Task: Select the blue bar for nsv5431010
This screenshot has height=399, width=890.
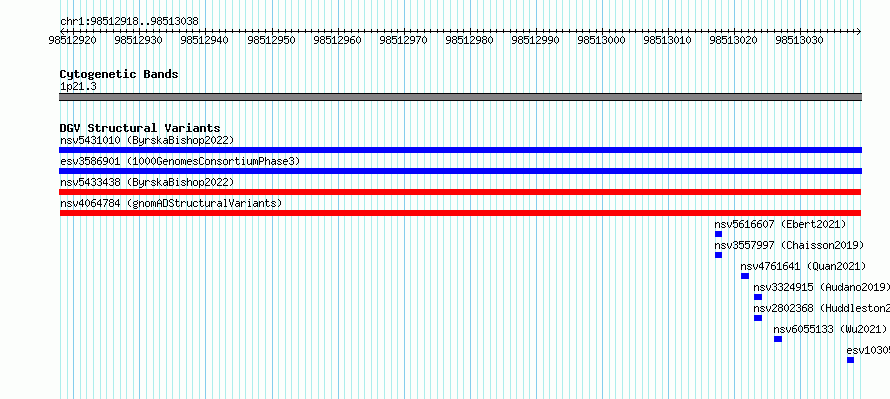Action: click(x=460, y=150)
